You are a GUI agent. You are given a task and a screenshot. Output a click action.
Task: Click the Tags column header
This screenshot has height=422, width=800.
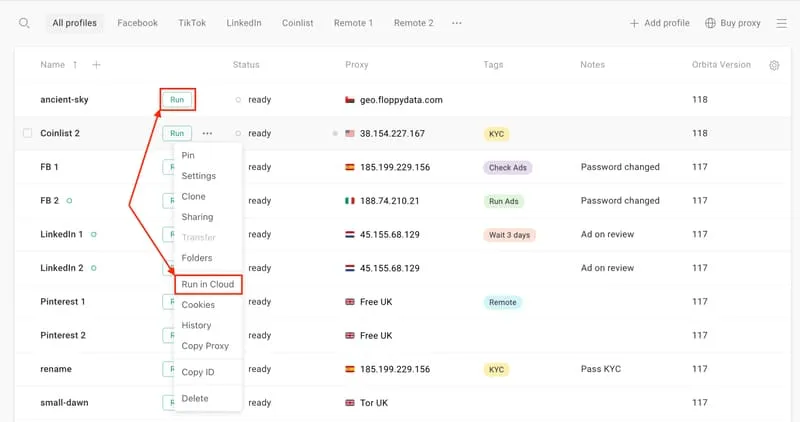pos(493,65)
